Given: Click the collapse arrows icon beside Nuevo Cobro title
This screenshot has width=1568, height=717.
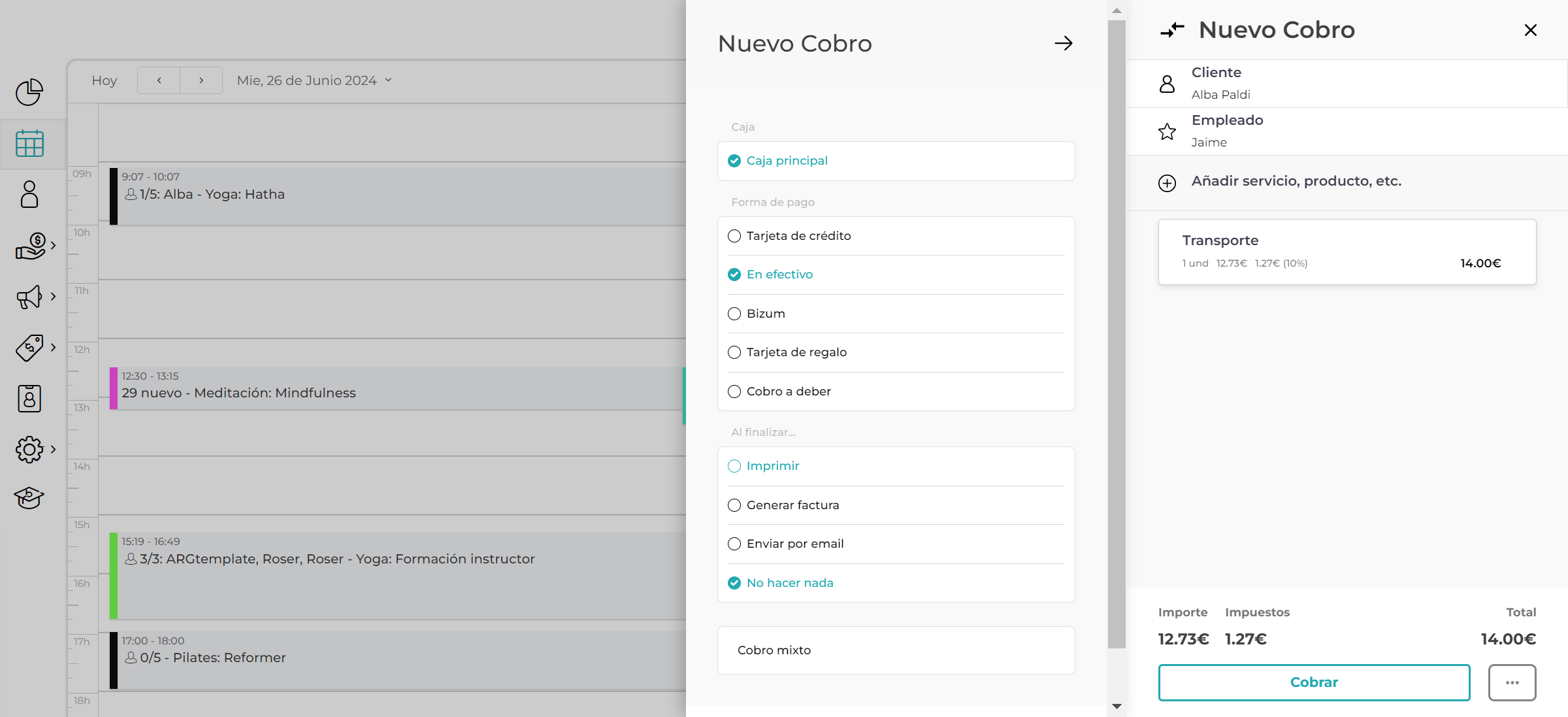Looking at the screenshot, I should [1172, 30].
